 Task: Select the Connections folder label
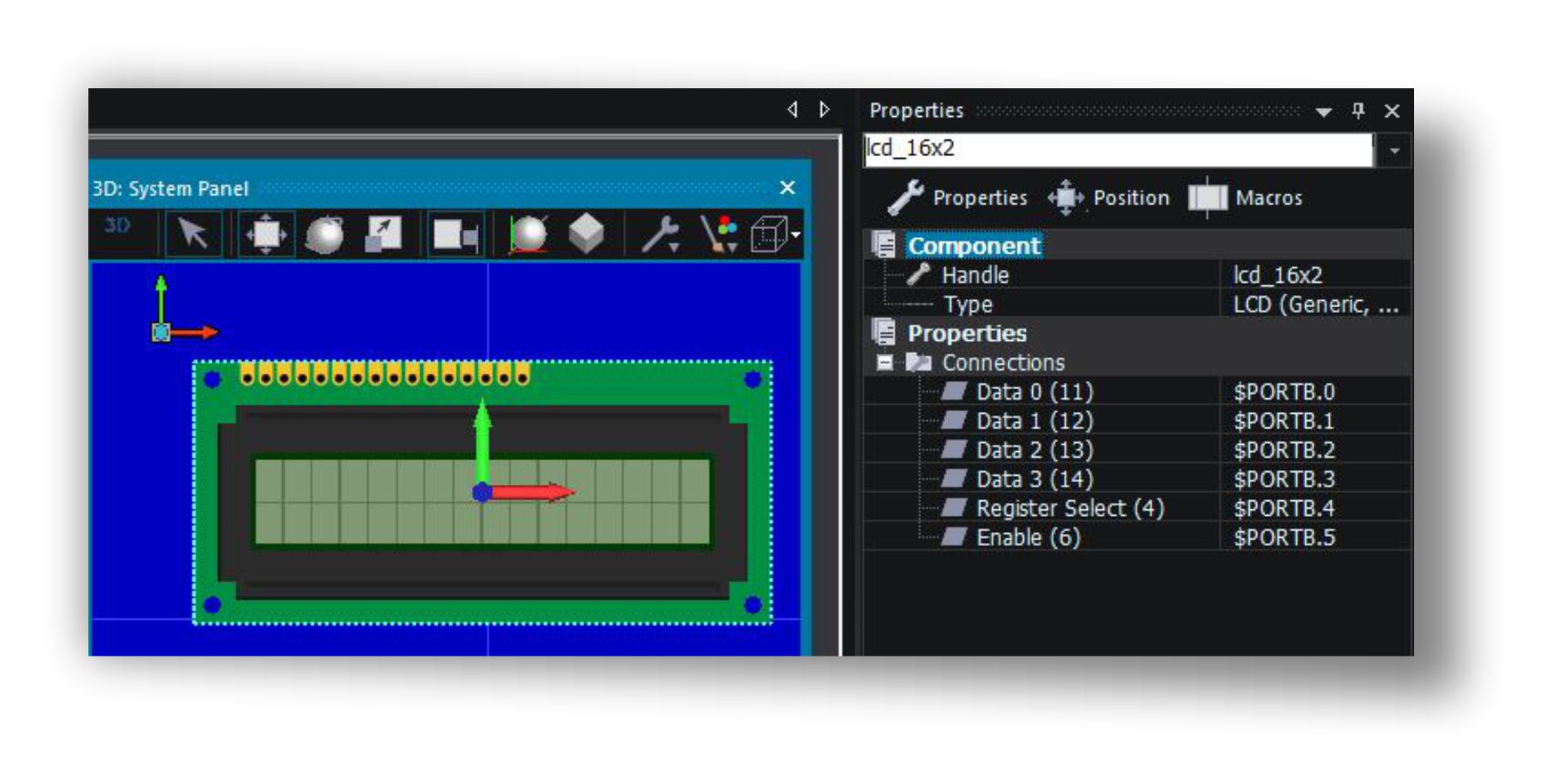tap(1003, 362)
